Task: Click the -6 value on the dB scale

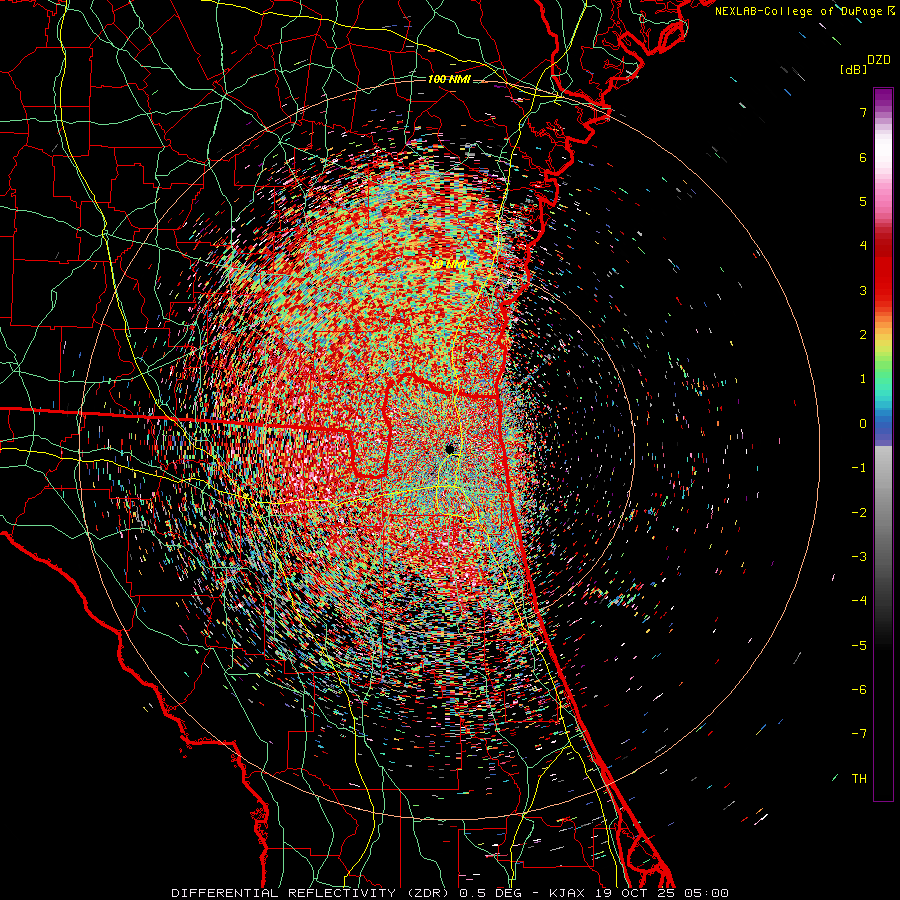Action: tap(859, 690)
